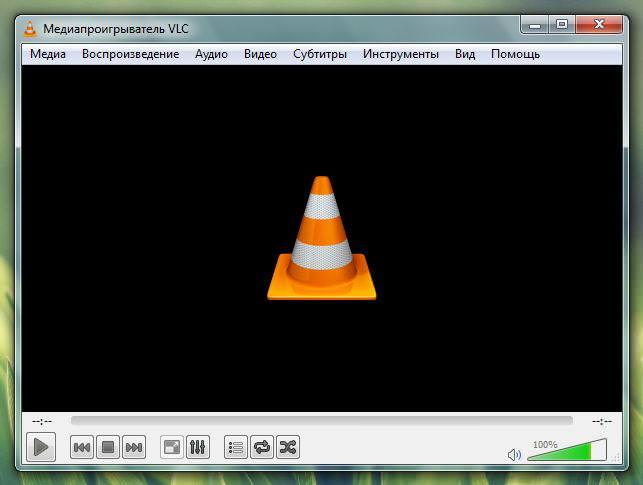The height and width of the screenshot is (485, 643).
Task: Toggle random shuffle playback icon
Action: pos(288,447)
